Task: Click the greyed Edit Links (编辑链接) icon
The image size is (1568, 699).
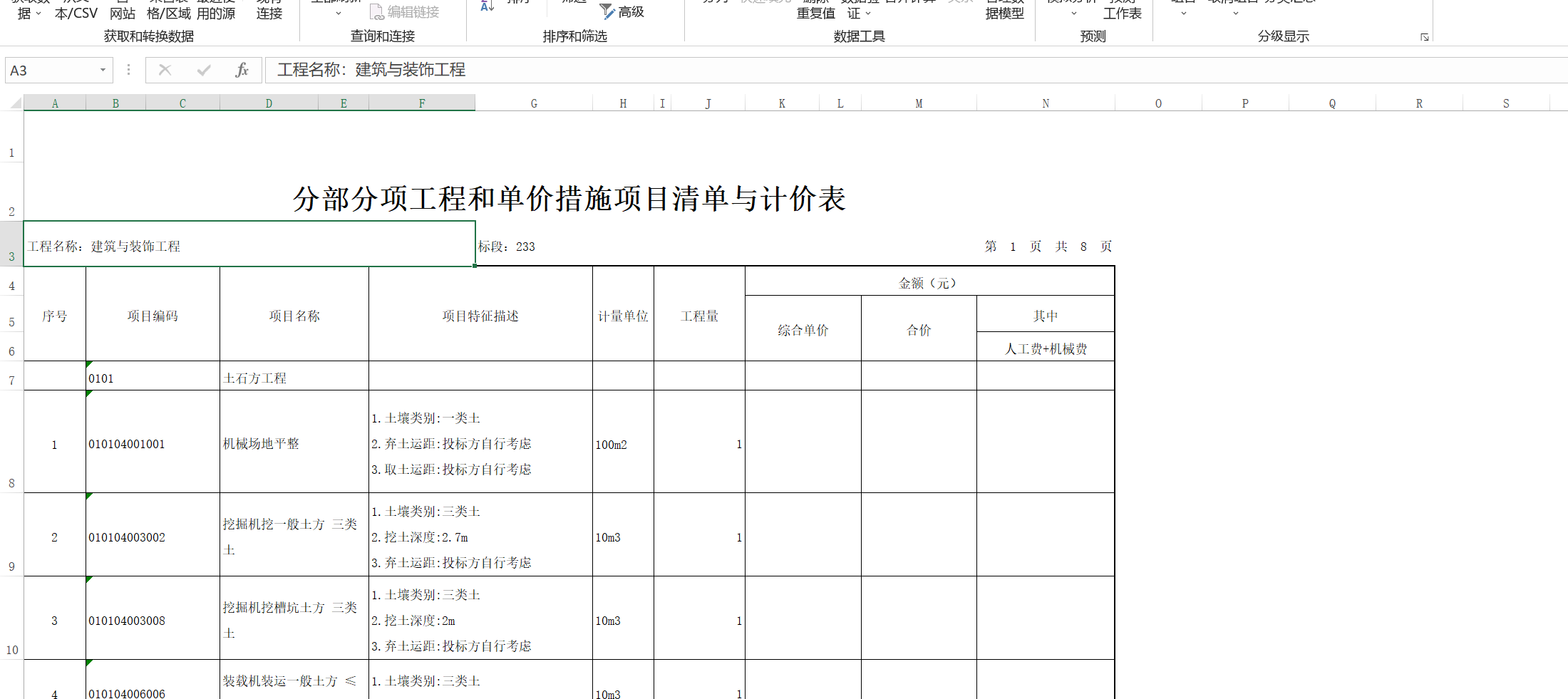Action: [377, 12]
